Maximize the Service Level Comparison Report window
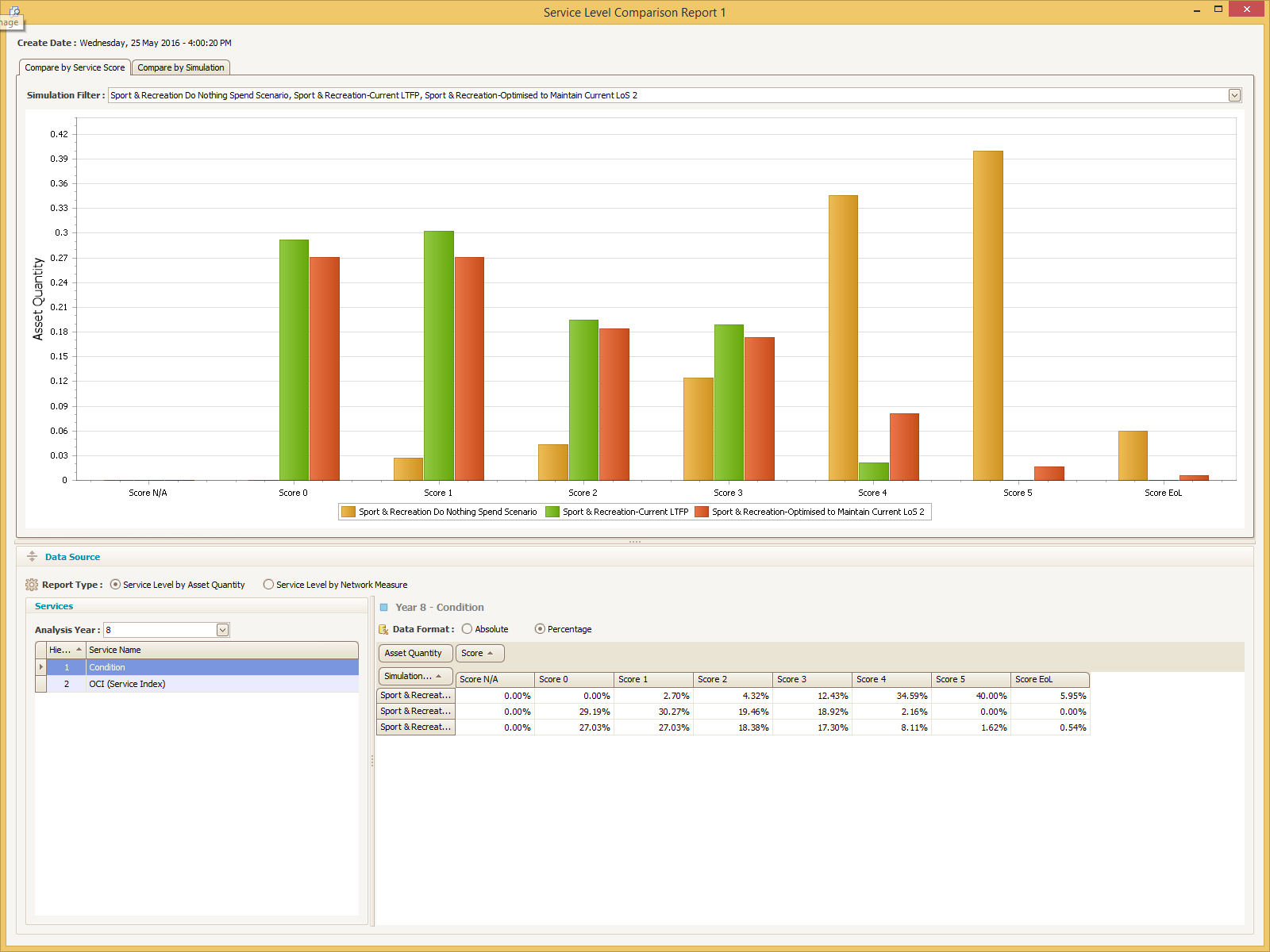Viewport: 1270px width, 952px height. click(1218, 10)
